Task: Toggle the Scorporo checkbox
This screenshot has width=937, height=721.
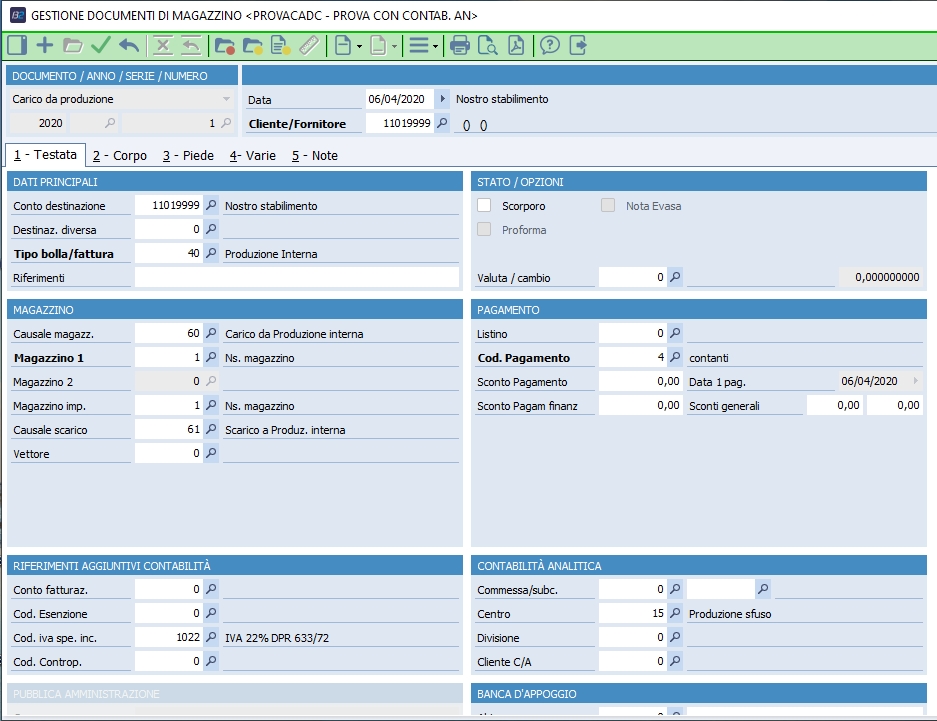Action: pos(485,206)
